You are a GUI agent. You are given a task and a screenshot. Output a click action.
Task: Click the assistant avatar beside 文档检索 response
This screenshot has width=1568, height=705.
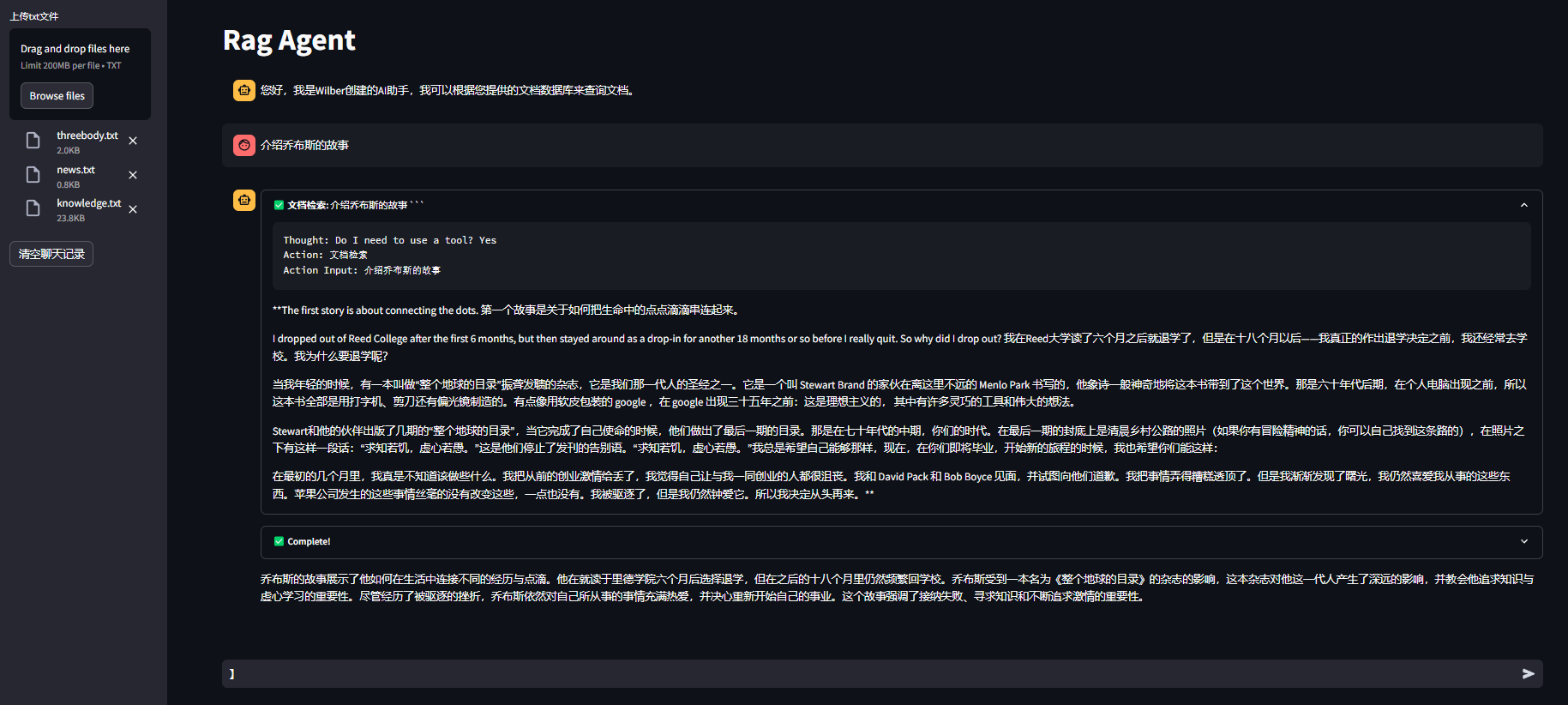click(x=244, y=200)
